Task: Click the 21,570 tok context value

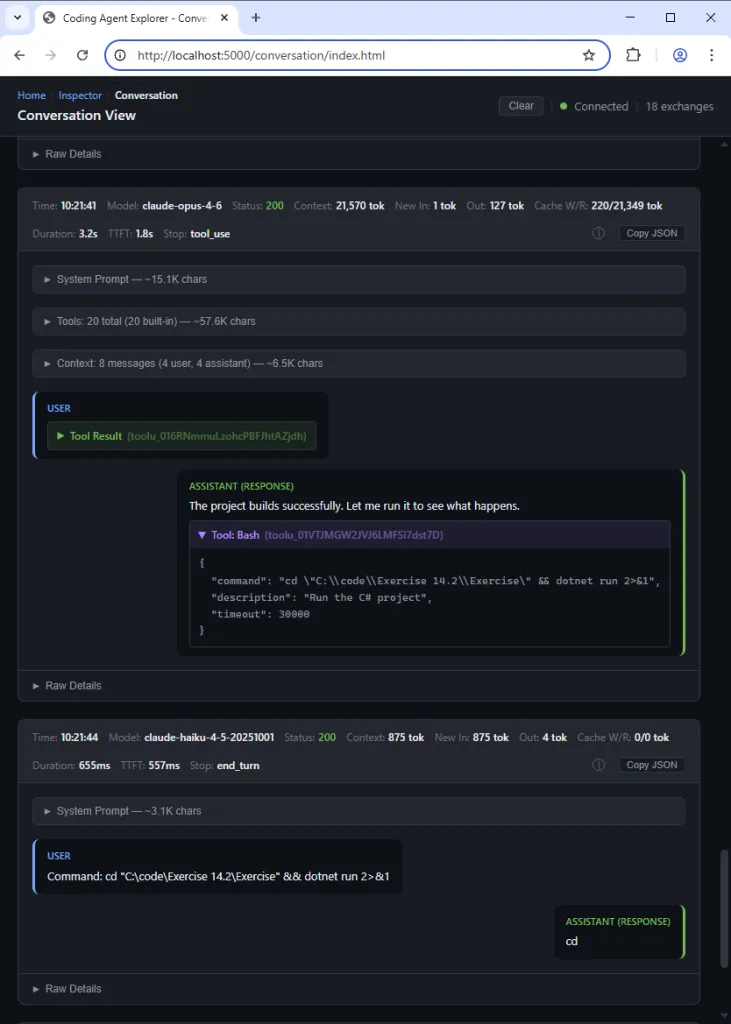Action: coord(360,206)
